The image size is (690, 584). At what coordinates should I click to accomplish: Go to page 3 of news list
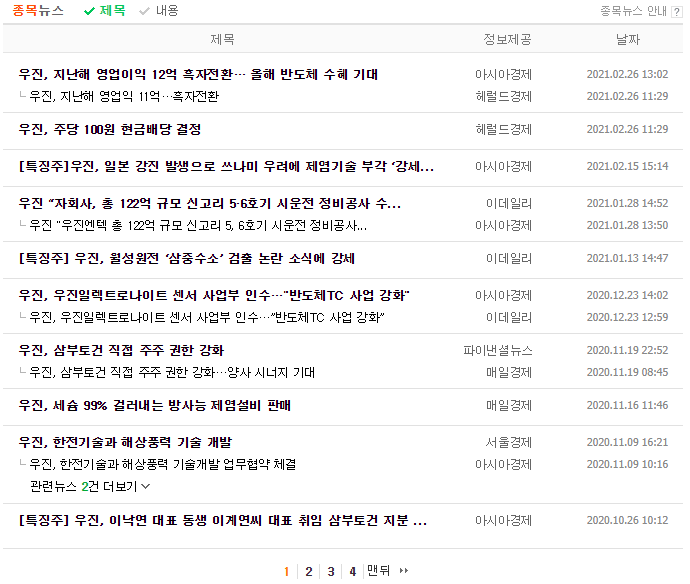click(331, 571)
